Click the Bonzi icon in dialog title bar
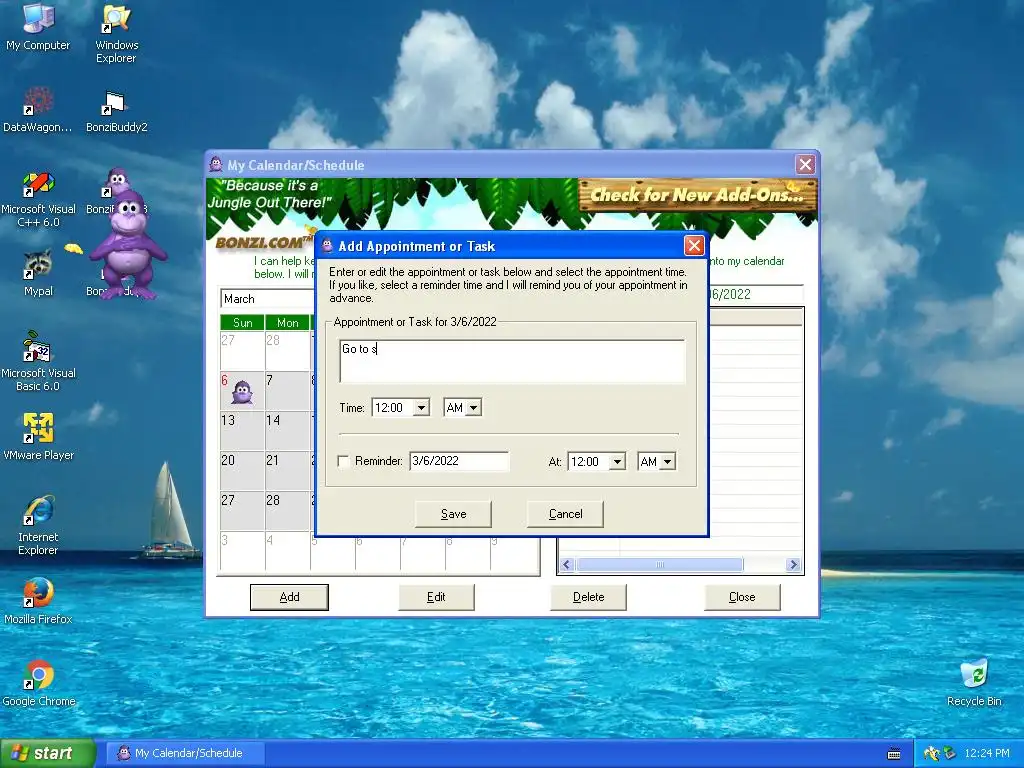The image size is (1024, 768). [x=327, y=246]
